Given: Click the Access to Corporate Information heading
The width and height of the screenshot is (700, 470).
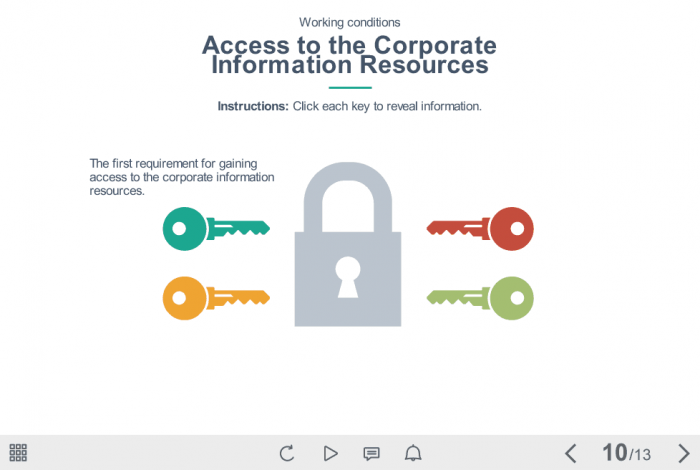Looking at the screenshot, I should [349, 55].
